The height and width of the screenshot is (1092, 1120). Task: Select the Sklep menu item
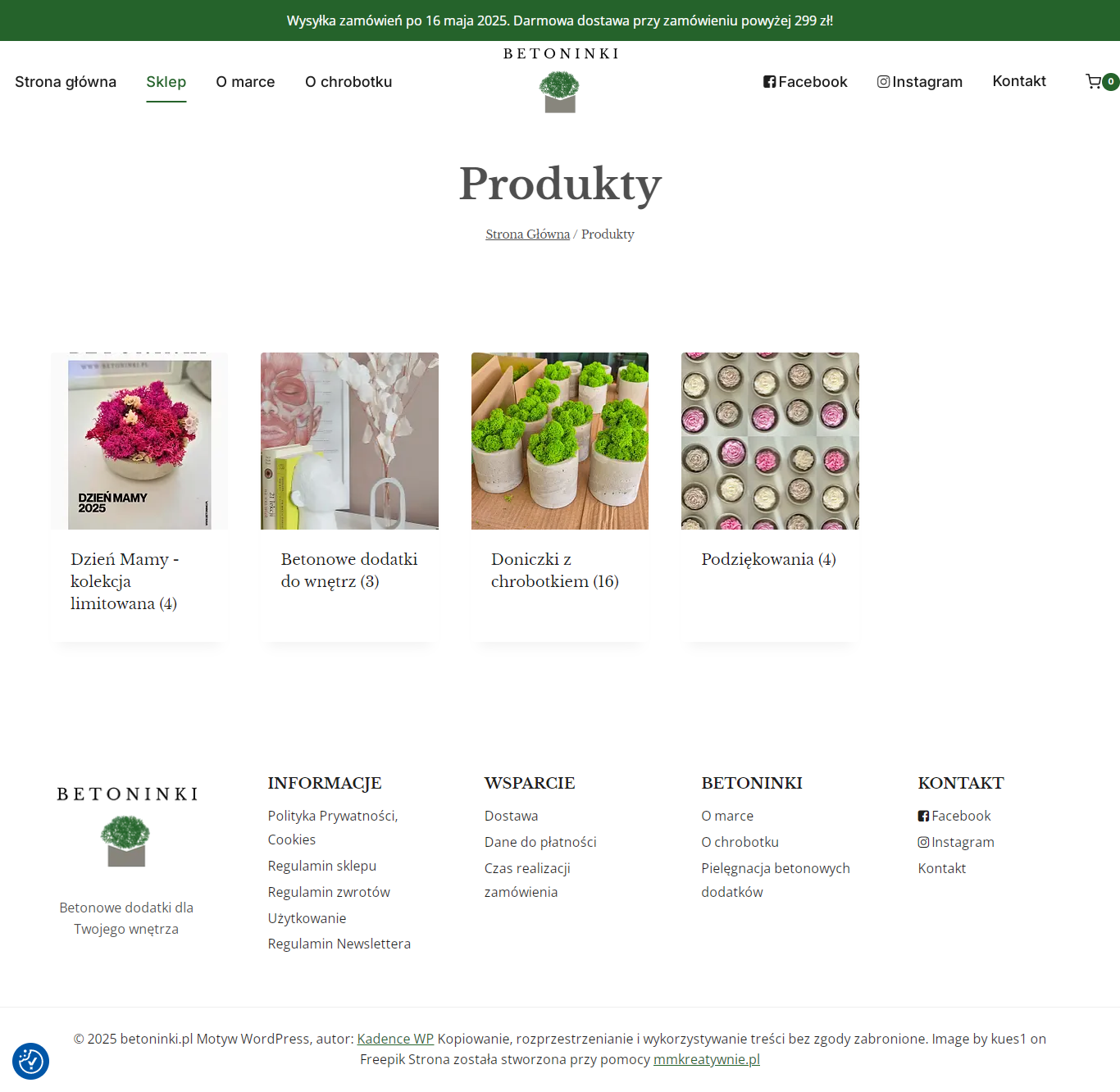click(x=166, y=82)
